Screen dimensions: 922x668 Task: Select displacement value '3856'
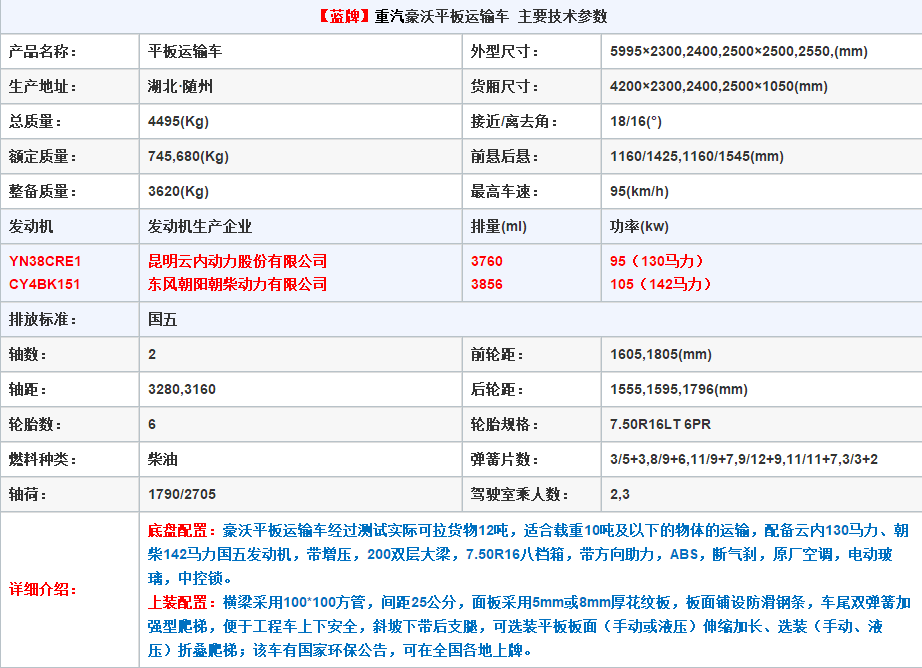pos(487,284)
